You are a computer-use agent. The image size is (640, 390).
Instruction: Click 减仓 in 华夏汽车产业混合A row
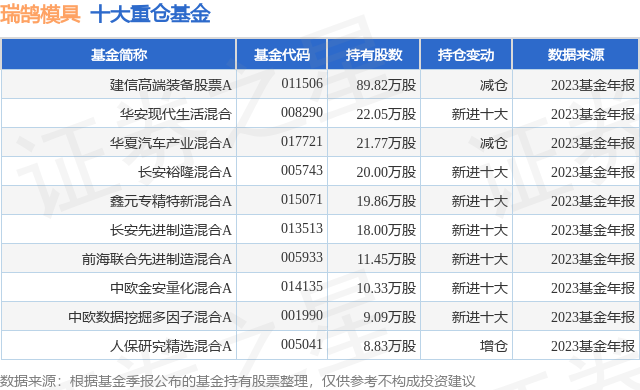[494, 143]
